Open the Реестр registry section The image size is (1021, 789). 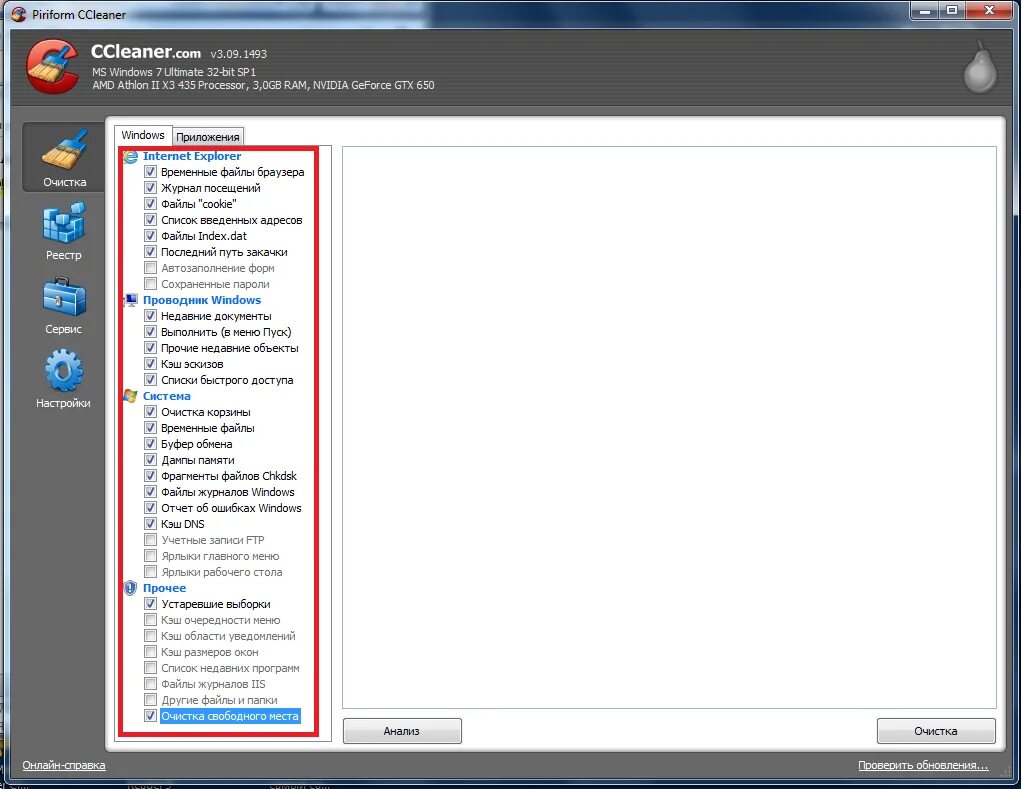coord(64,232)
